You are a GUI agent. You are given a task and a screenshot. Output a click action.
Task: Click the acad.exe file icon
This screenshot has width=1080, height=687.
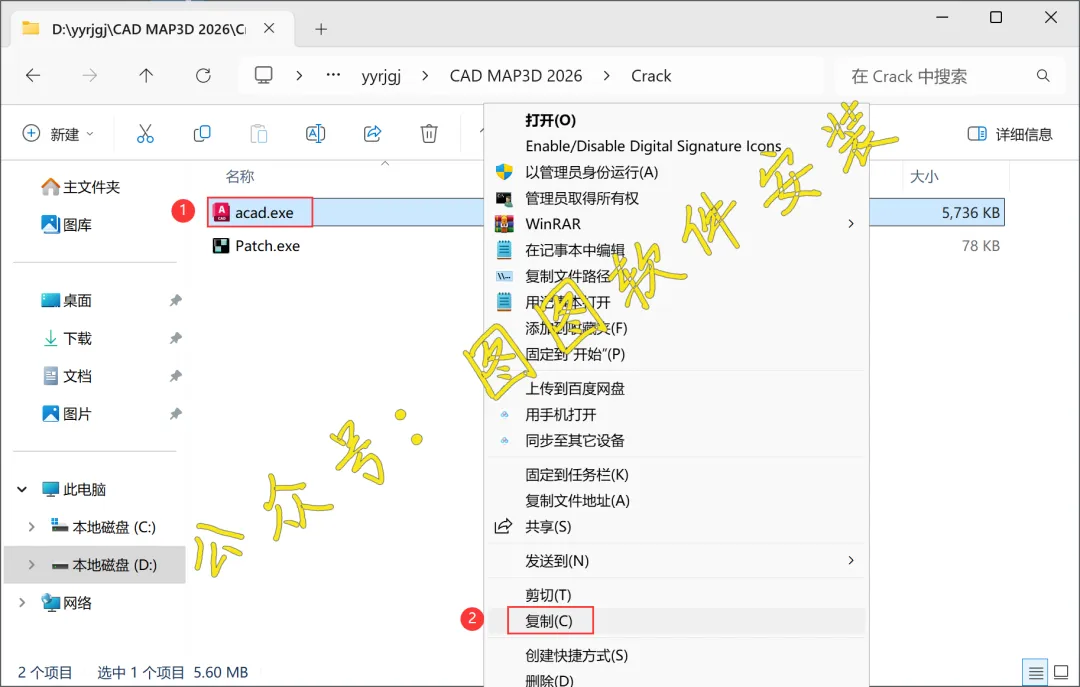(221, 212)
